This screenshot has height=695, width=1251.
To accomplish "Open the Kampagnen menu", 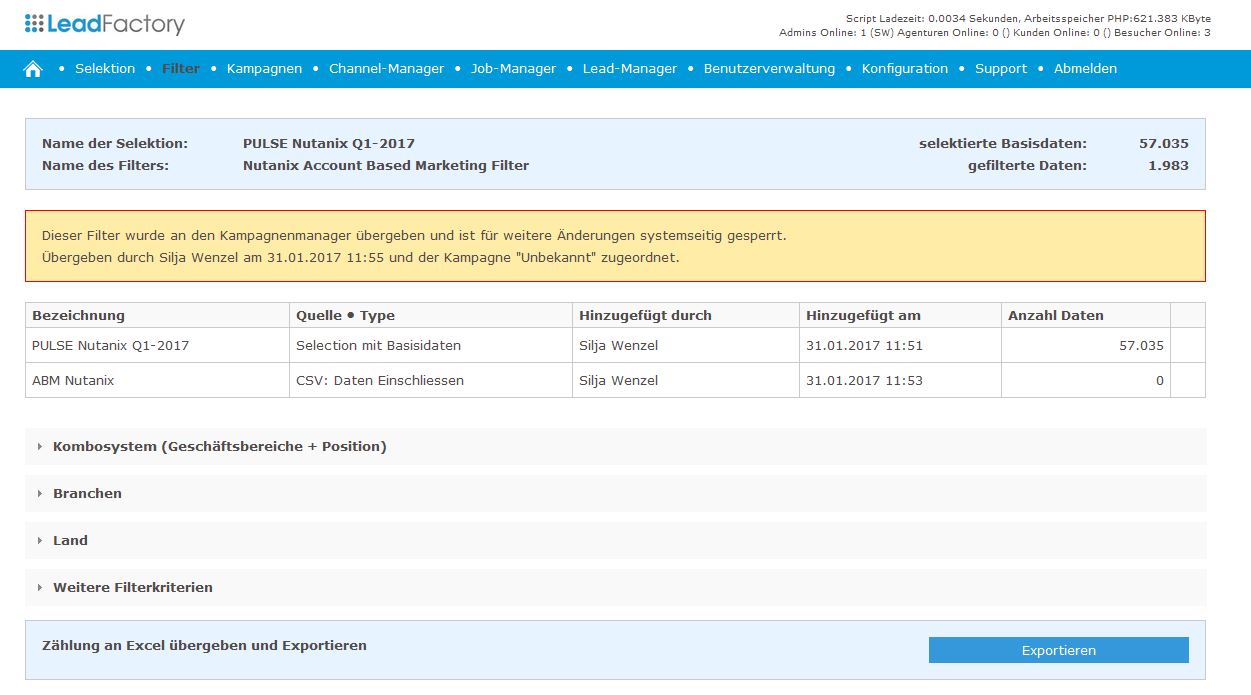I will (x=264, y=69).
